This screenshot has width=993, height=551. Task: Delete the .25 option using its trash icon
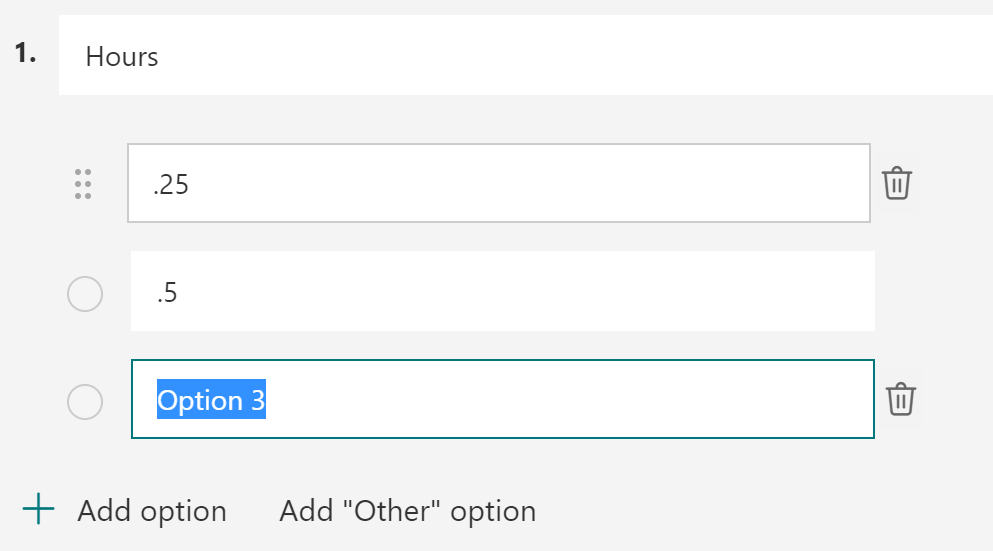[x=897, y=184]
